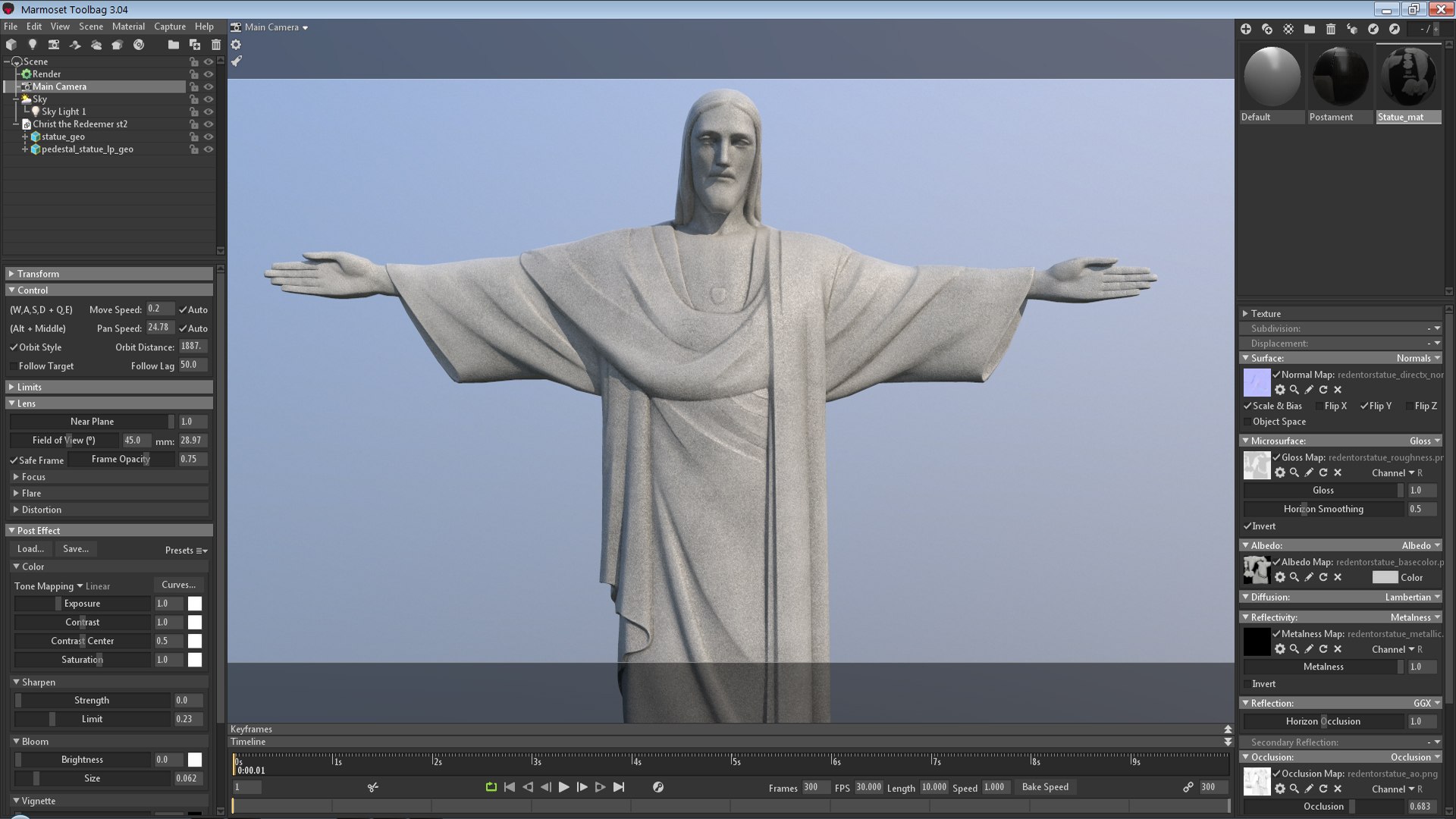1456x819 pixels.
Task: Open the Reflectivity Metalness dropdown
Action: point(1415,617)
